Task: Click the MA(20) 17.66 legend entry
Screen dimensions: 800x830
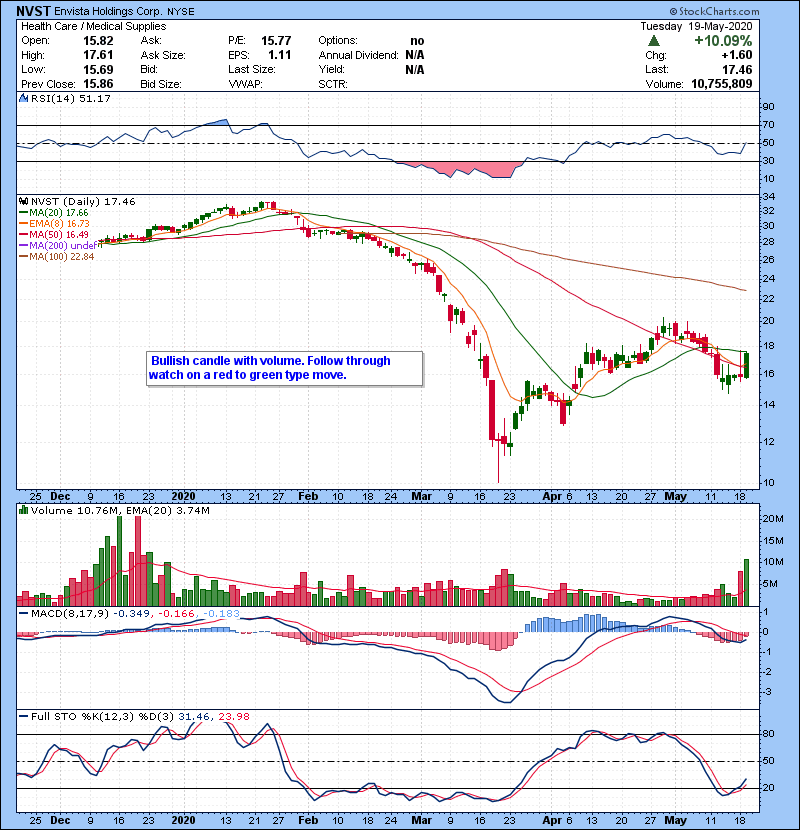Action: click(54, 212)
